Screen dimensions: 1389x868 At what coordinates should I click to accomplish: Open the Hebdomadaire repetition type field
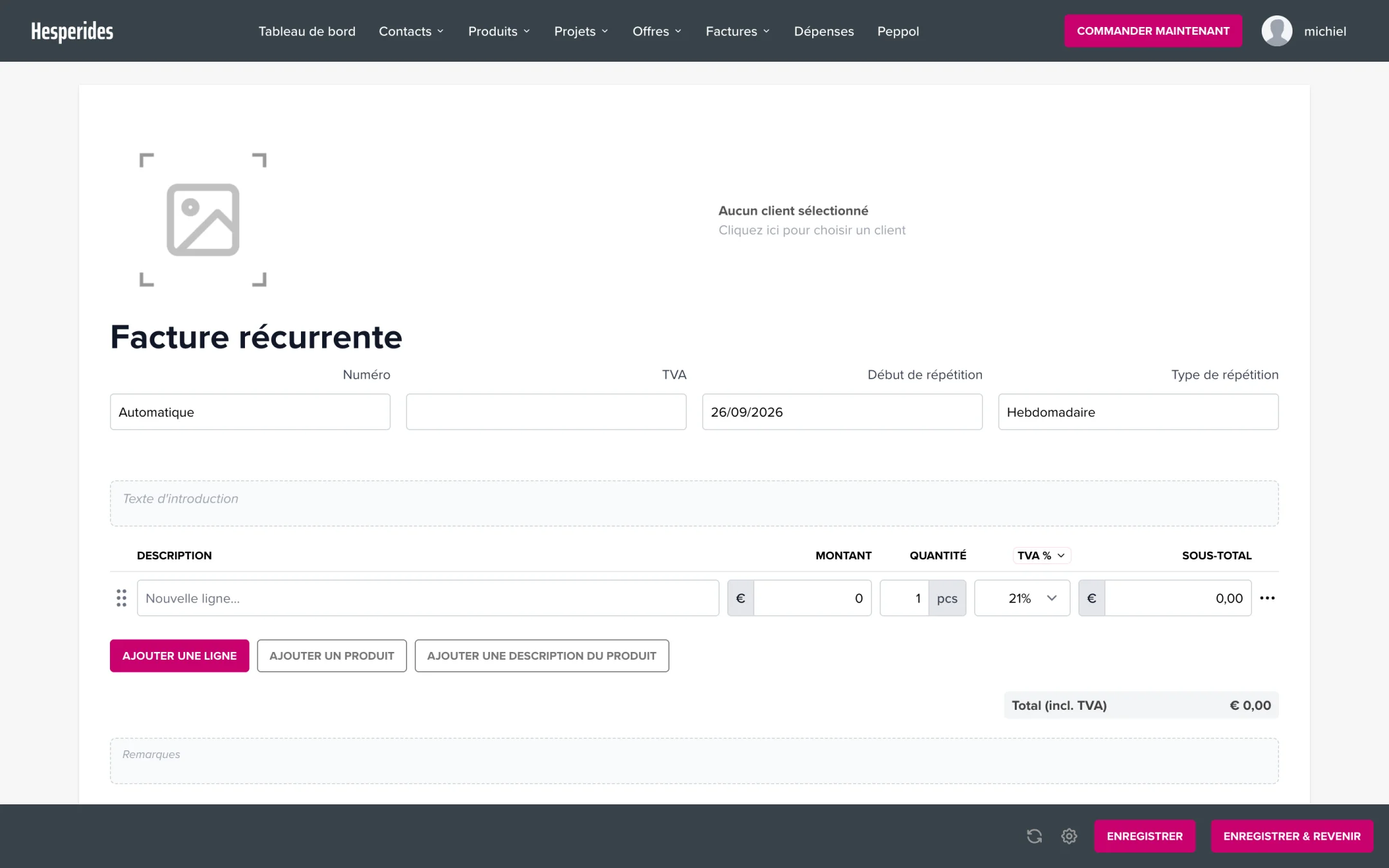(x=1138, y=411)
